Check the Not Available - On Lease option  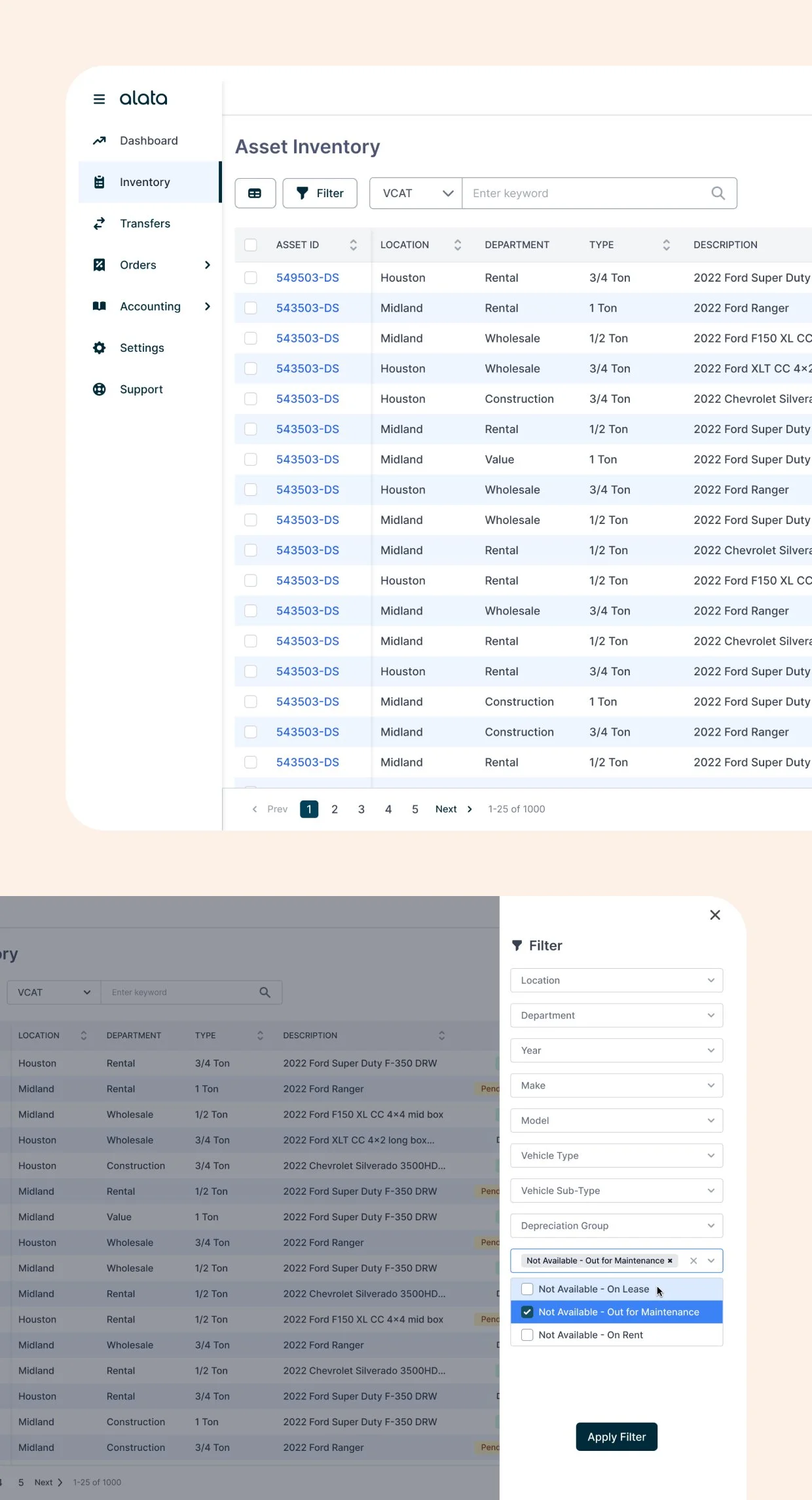pos(527,1289)
